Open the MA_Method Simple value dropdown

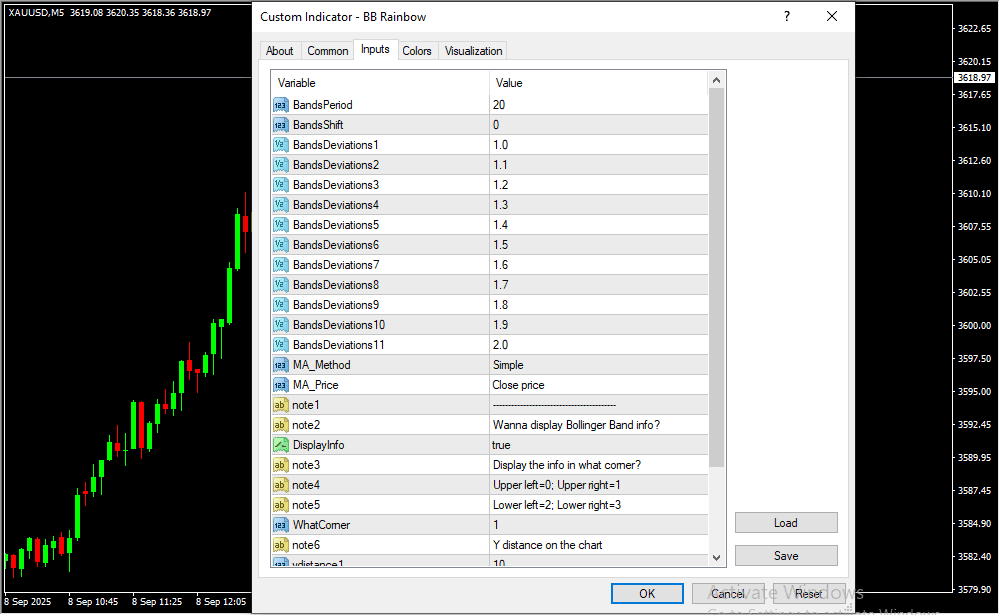[598, 365]
